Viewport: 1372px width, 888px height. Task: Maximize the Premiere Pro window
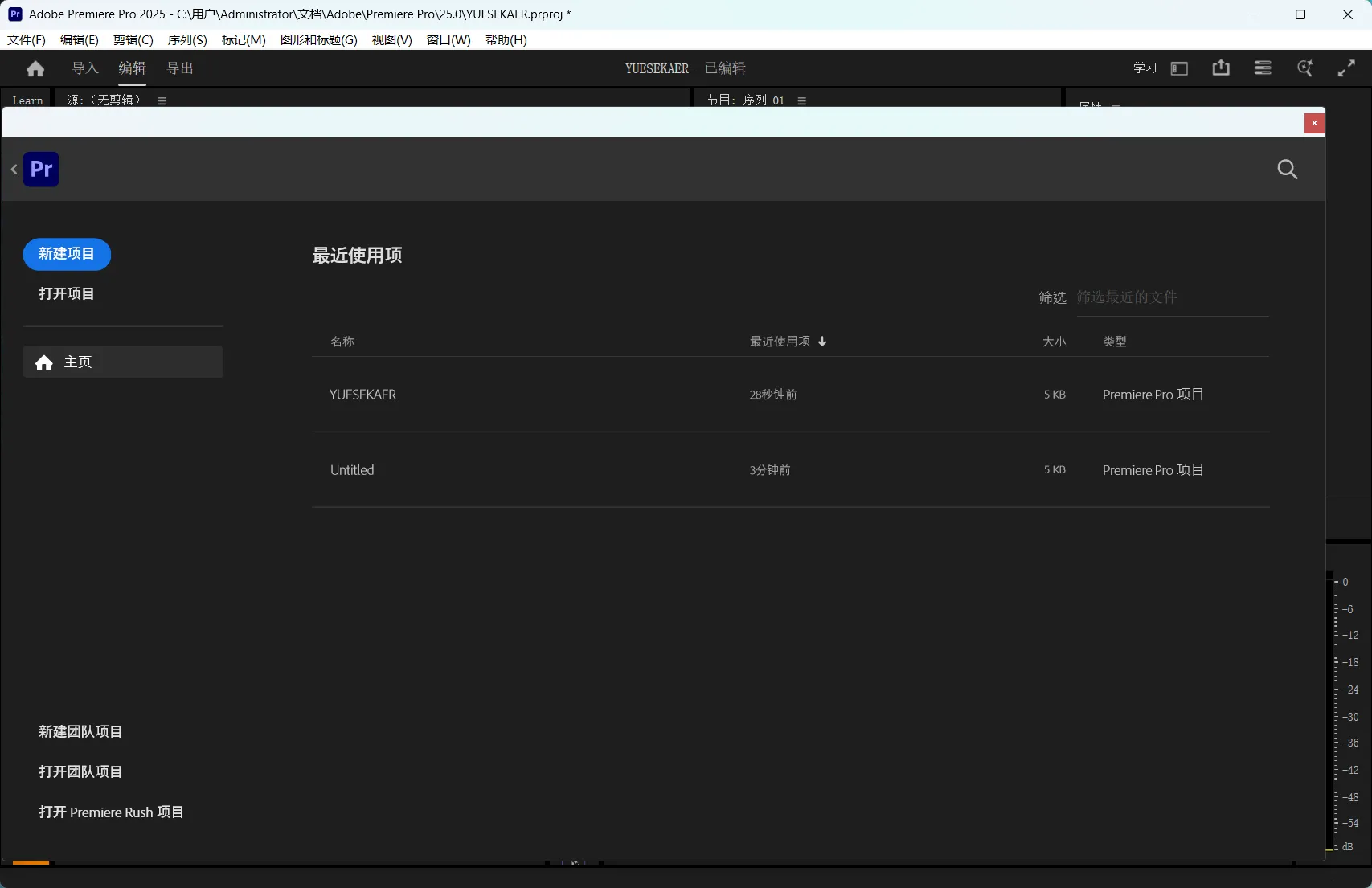1300,14
